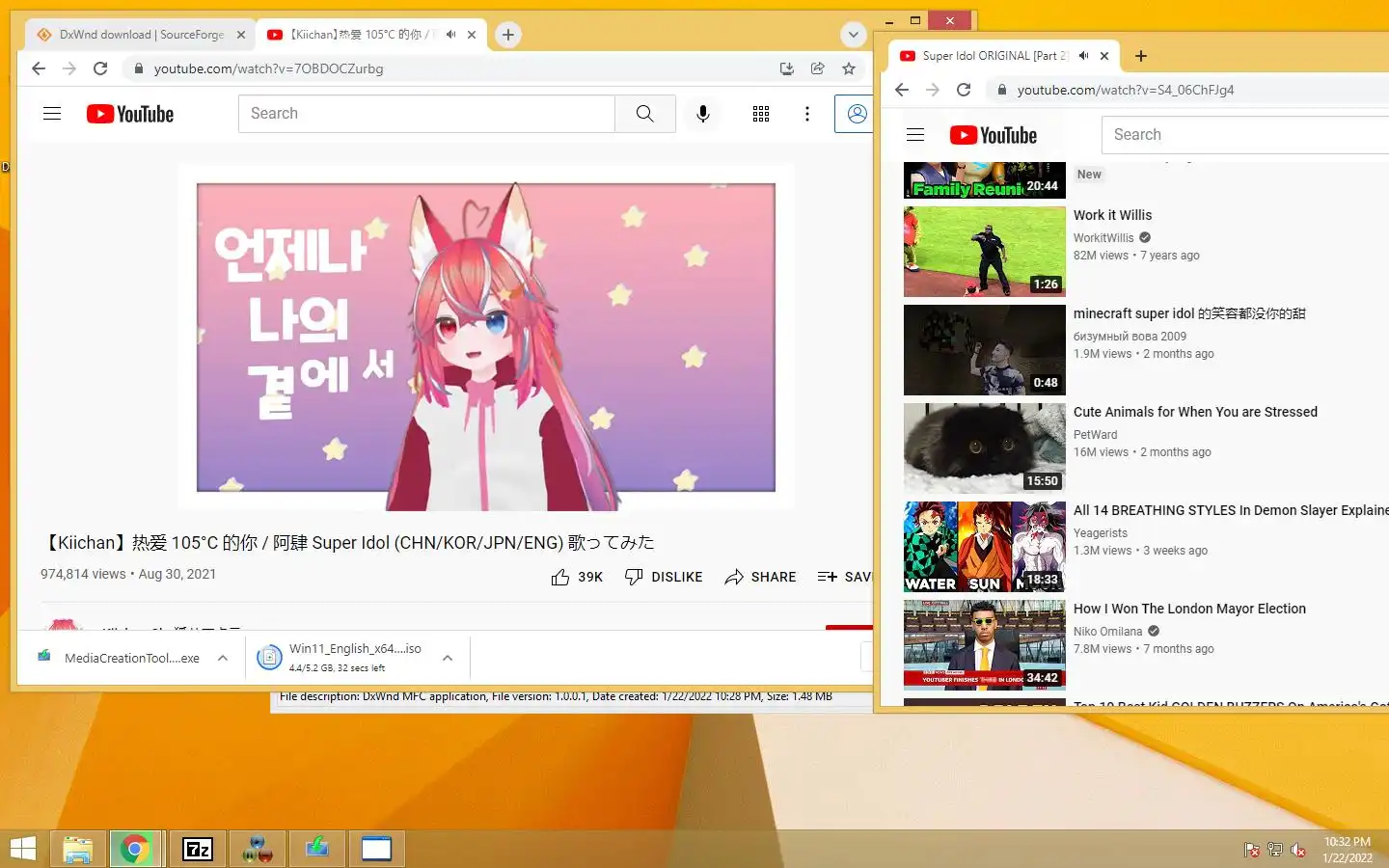
Task: Focus the left YouTube Search field
Action: 426,114
